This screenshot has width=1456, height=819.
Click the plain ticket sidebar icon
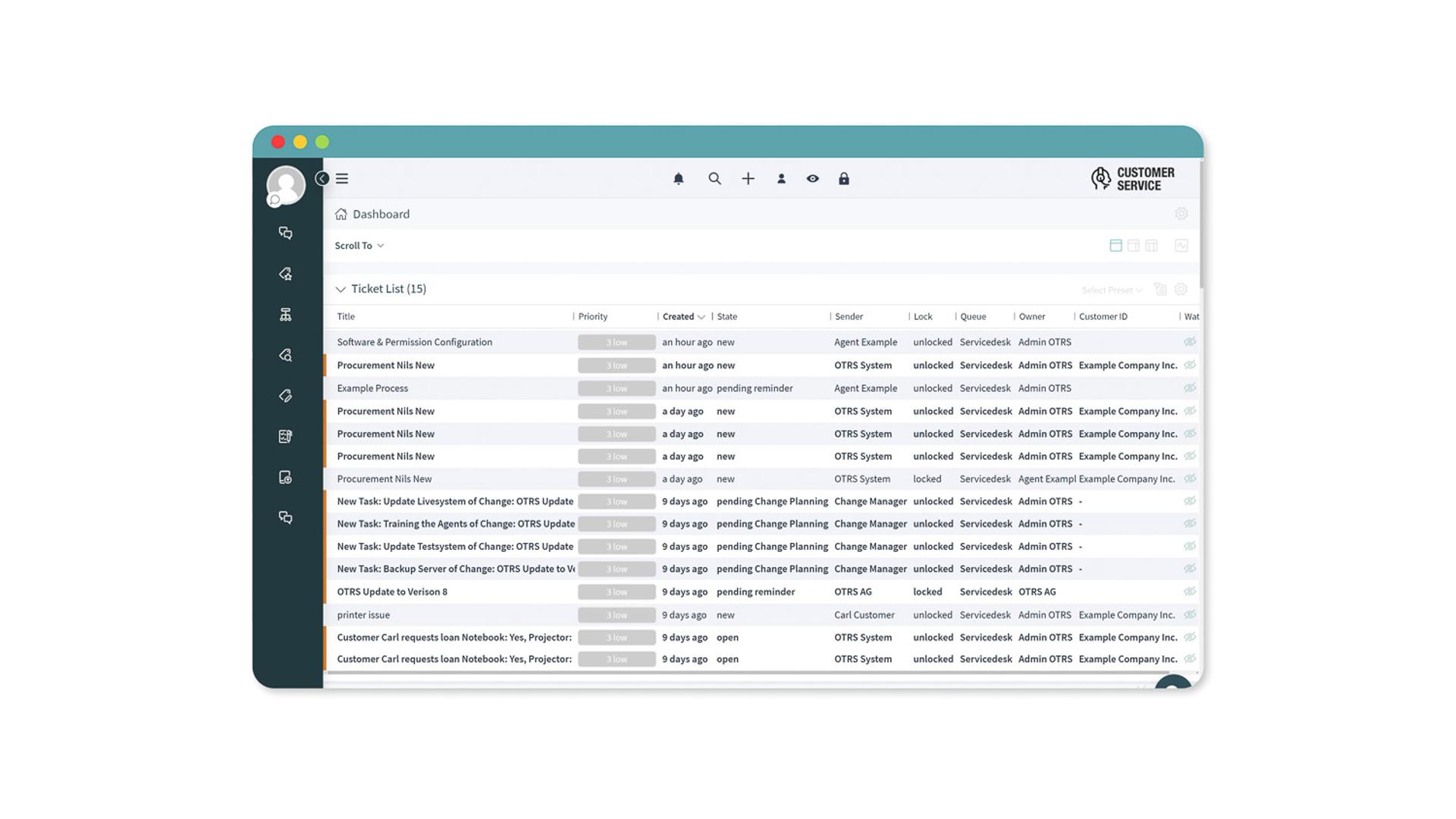286,396
